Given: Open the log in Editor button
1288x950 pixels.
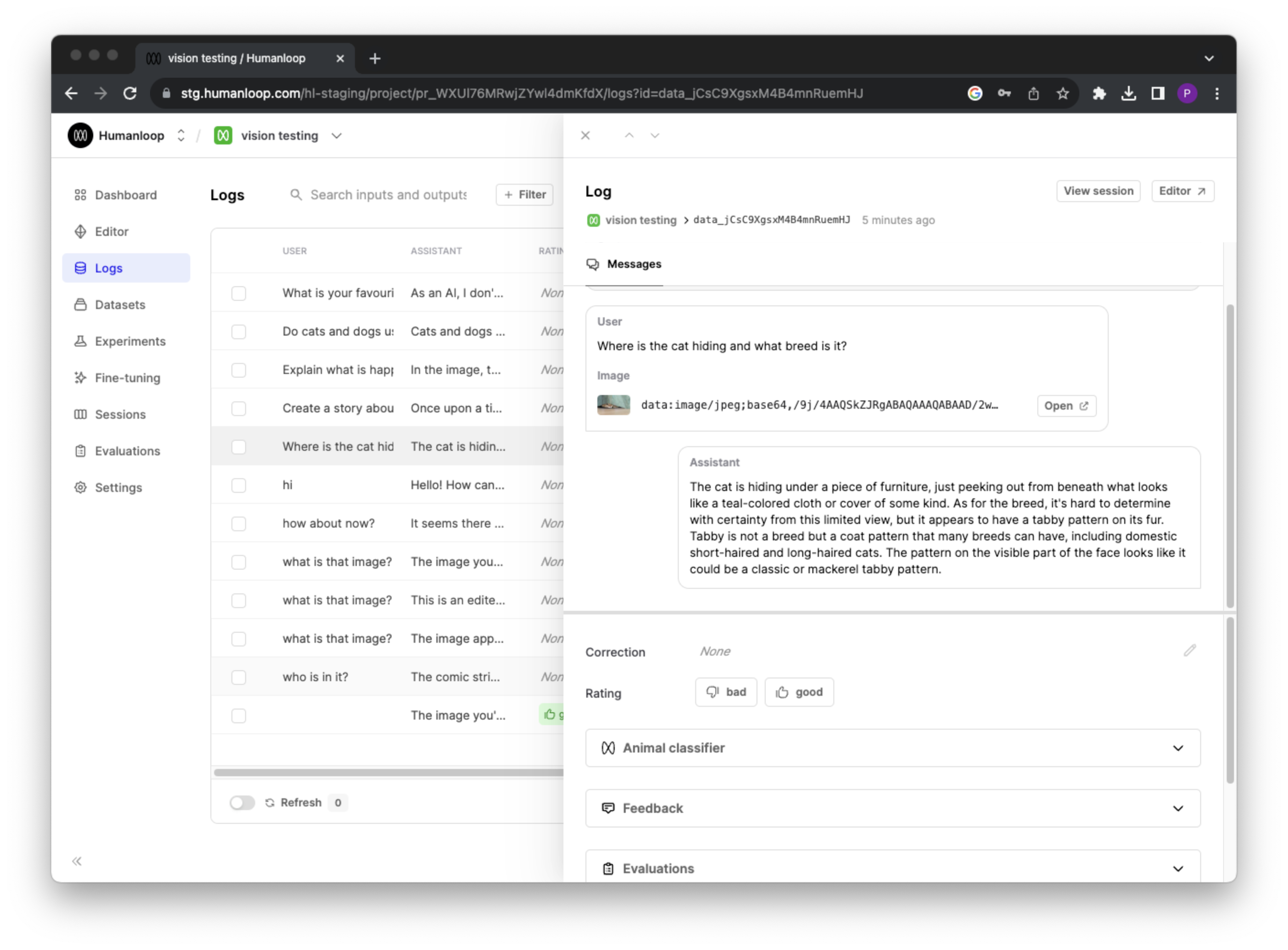Looking at the screenshot, I should click(x=1183, y=192).
